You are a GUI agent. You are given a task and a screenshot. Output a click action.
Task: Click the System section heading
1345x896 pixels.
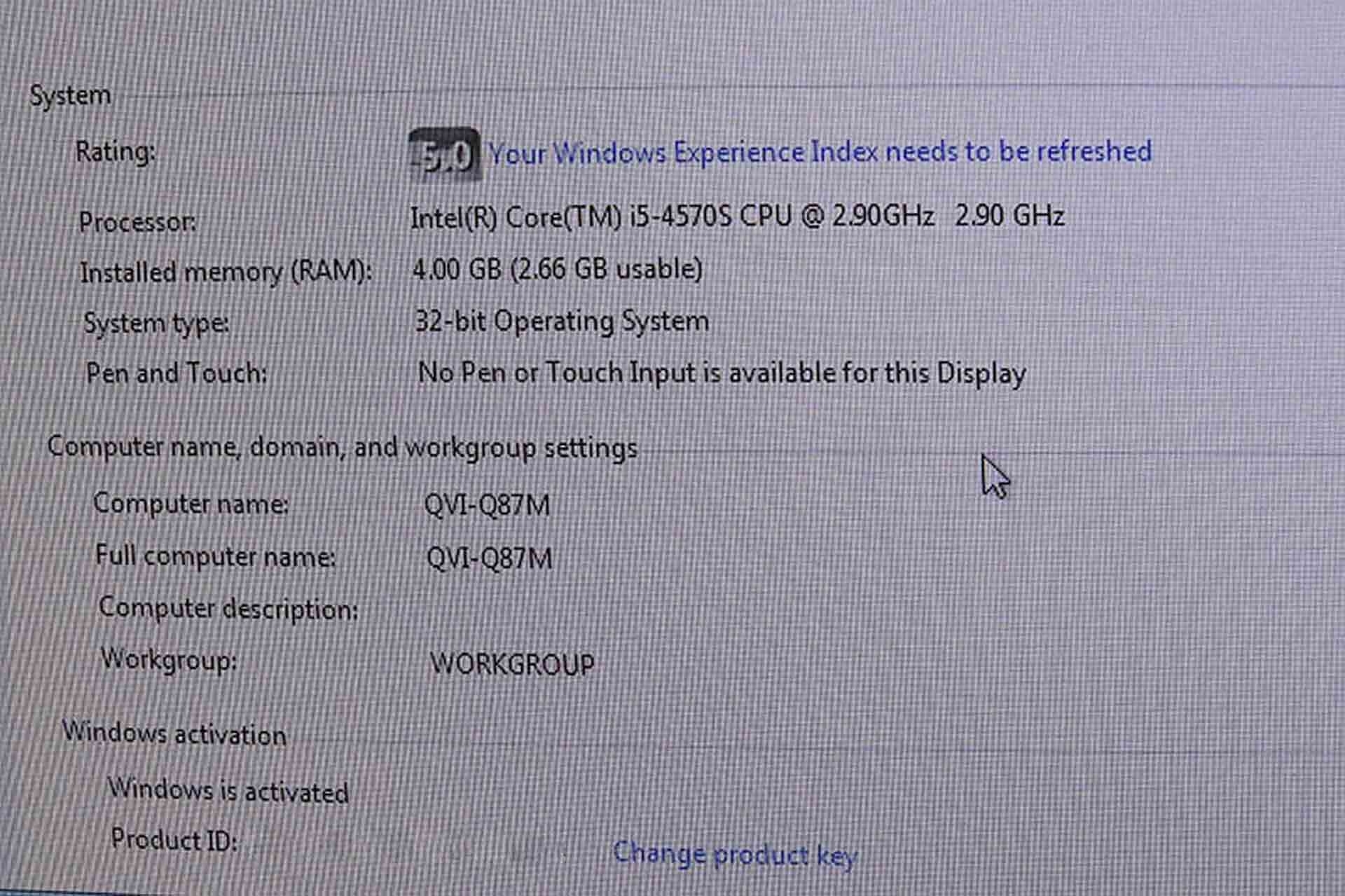click(x=70, y=95)
